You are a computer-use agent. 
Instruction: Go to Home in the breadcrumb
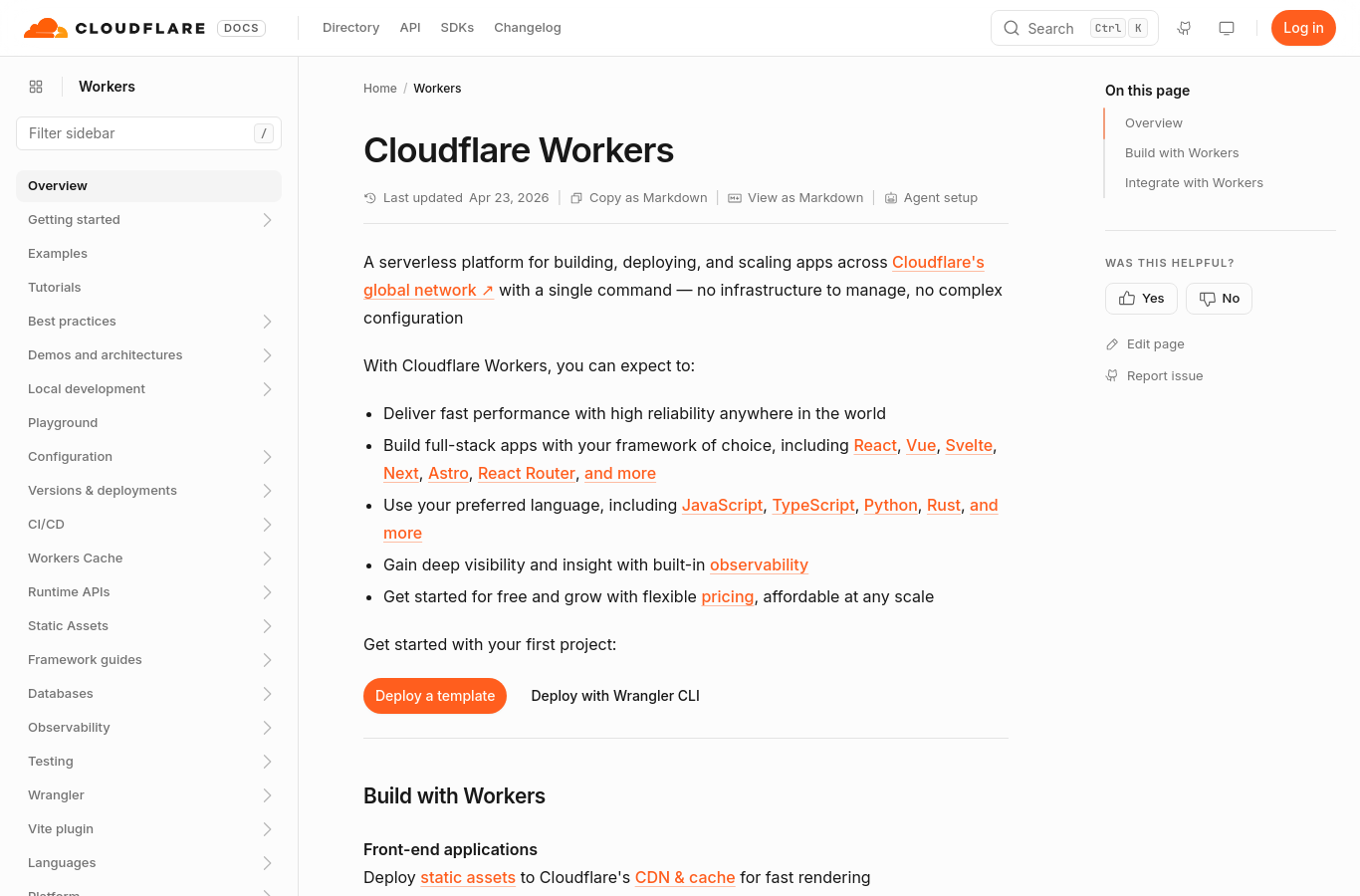[x=380, y=89]
